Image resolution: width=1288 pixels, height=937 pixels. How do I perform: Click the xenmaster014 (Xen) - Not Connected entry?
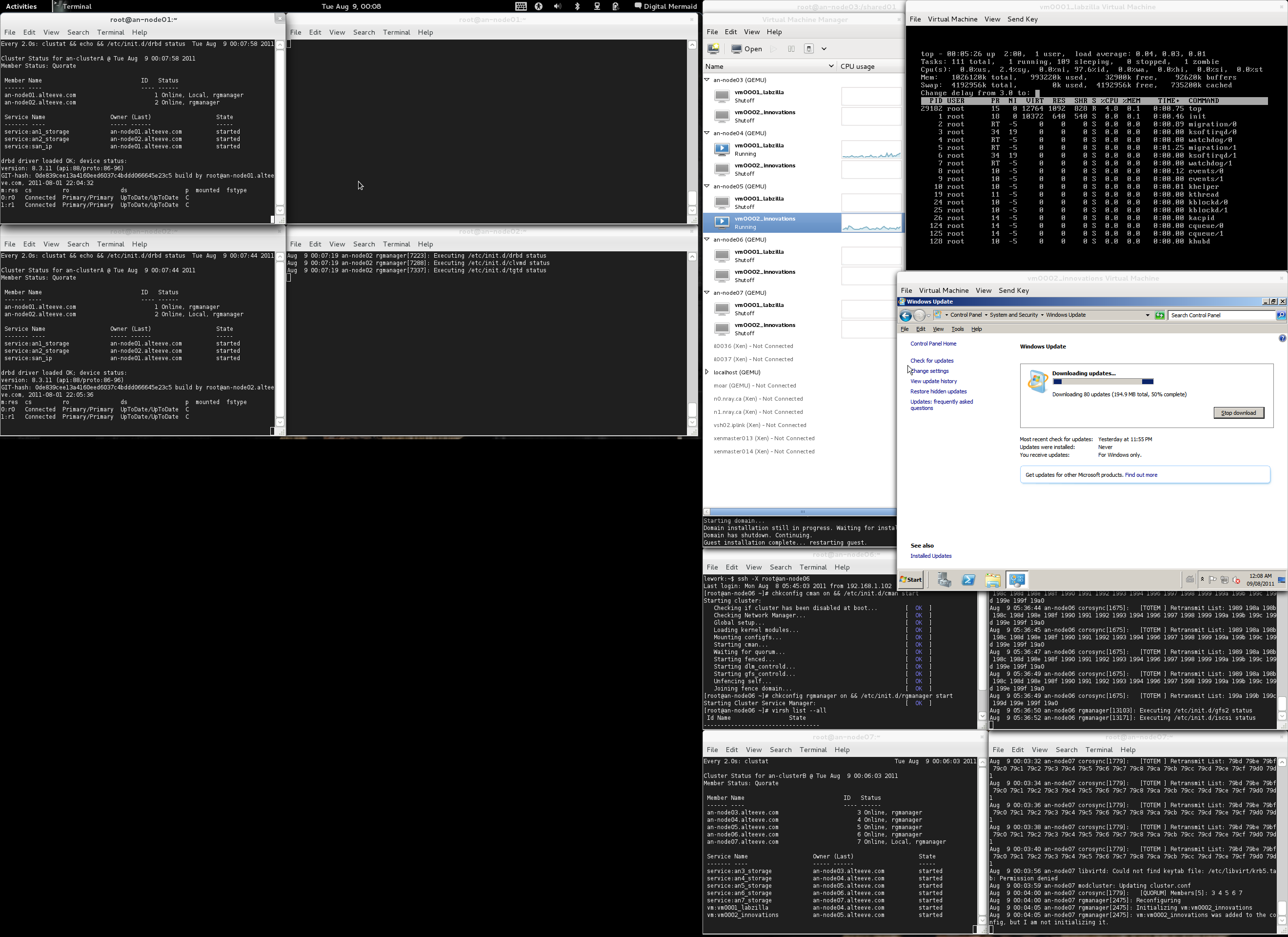click(764, 452)
